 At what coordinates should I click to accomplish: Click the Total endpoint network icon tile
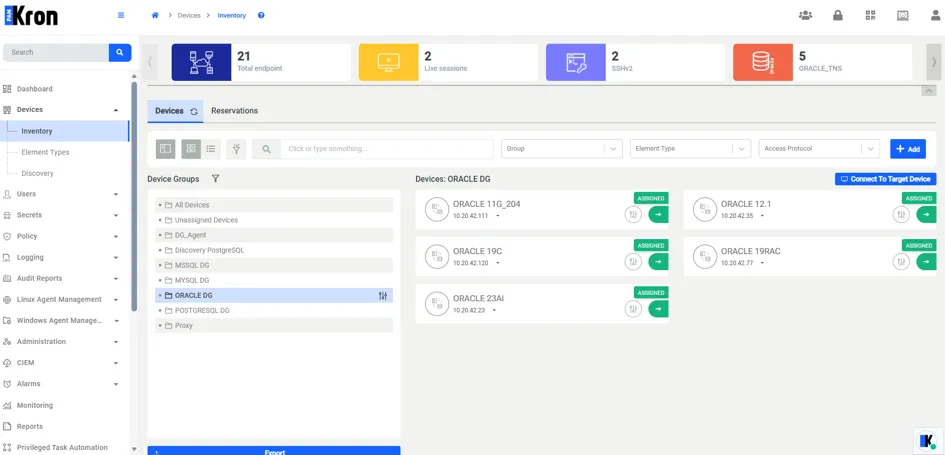tap(201, 62)
